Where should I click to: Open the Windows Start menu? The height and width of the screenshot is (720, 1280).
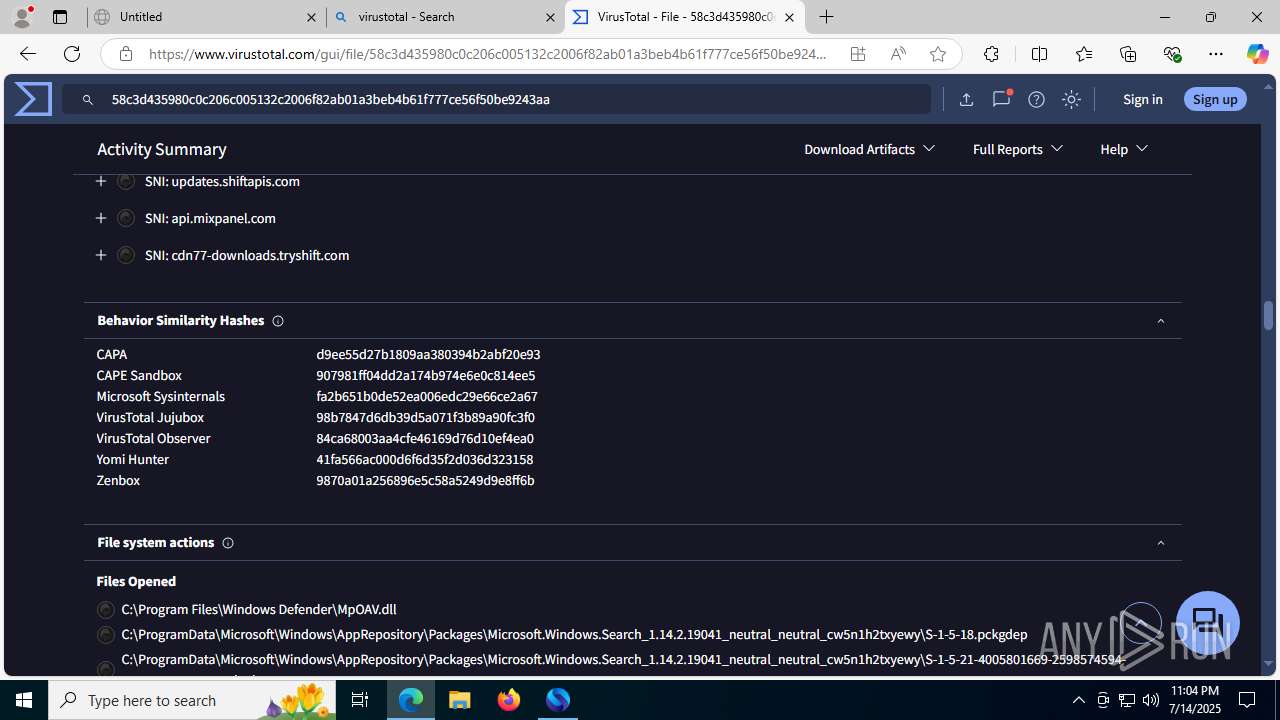(x=24, y=700)
